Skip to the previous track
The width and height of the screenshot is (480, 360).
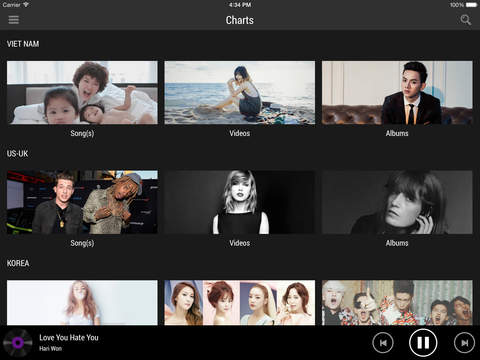click(x=383, y=342)
